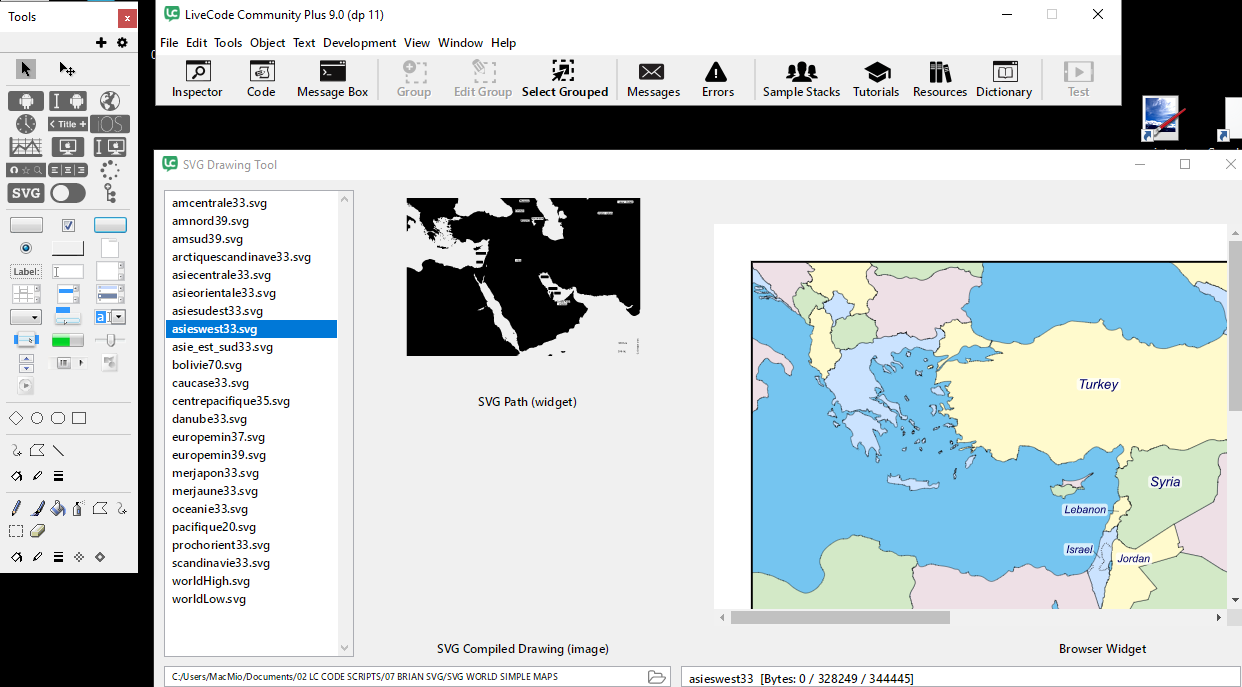Image resolution: width=1242 pixels, height=687 pixels.
Task: Select the checkbox control in Tools palette
Action: click(x=68, y=225)
